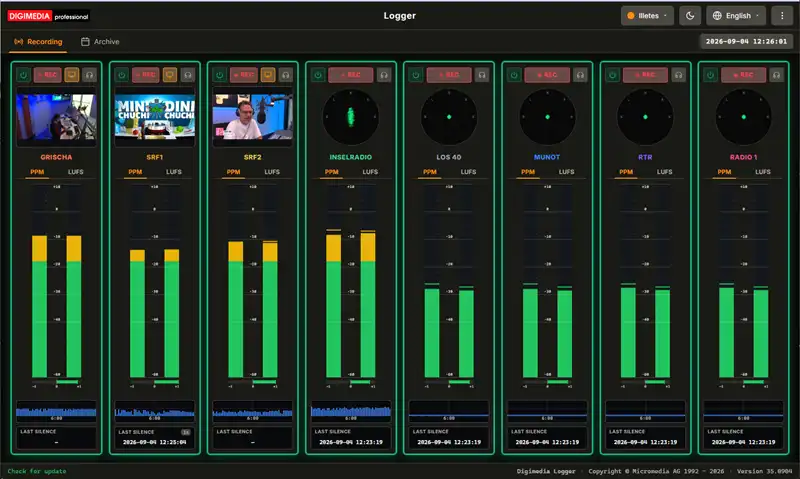Image resolution: width=800 pixels, height=479 pixels.
Task: Toggle video monitor icon on GRISCHA
Action: pyautogui.click(x=72, y=75)
